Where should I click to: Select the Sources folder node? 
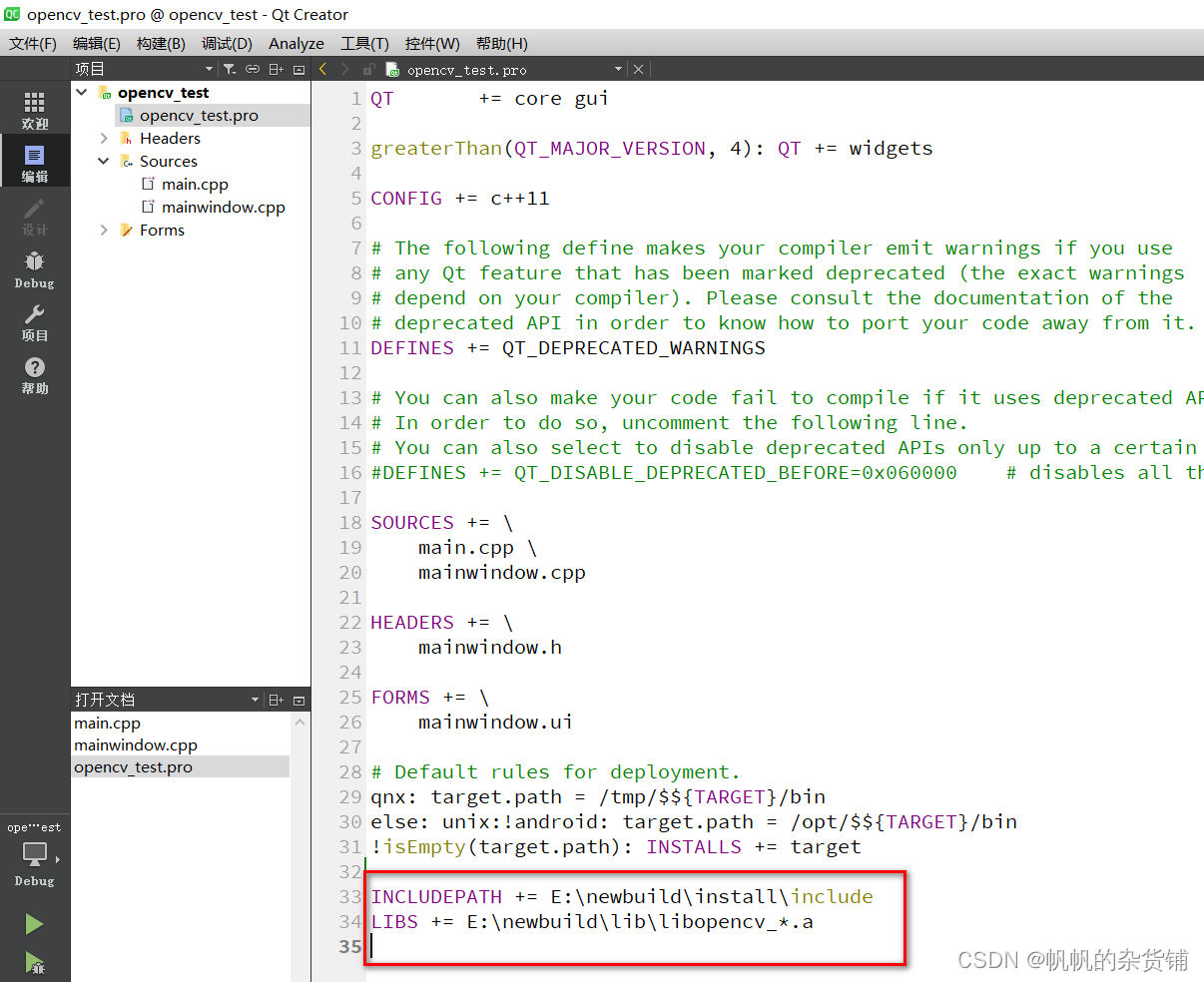pyautogui.click(x=168, y=161)
